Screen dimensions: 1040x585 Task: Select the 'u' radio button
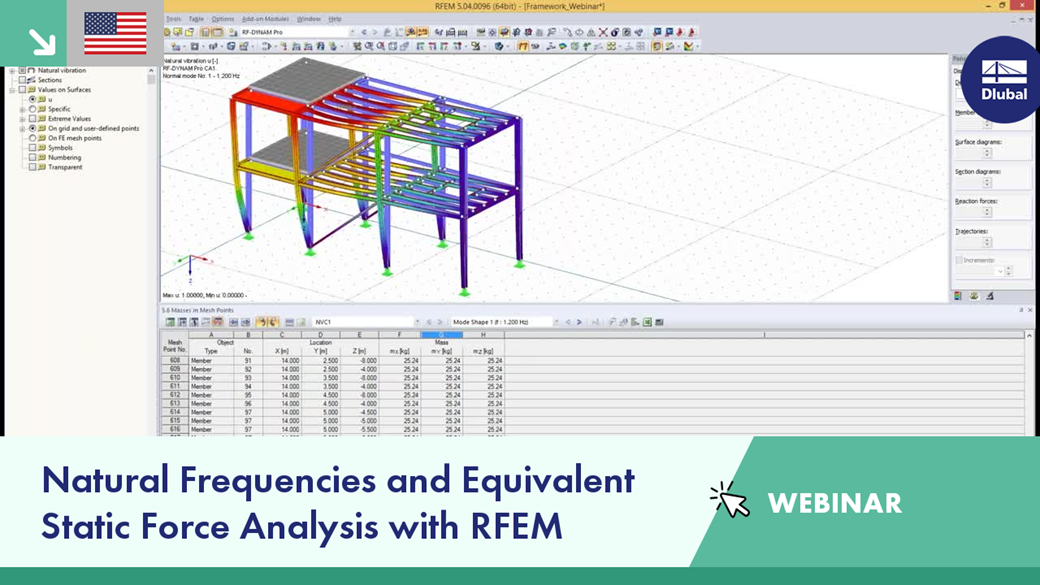[x=32, y=99]
